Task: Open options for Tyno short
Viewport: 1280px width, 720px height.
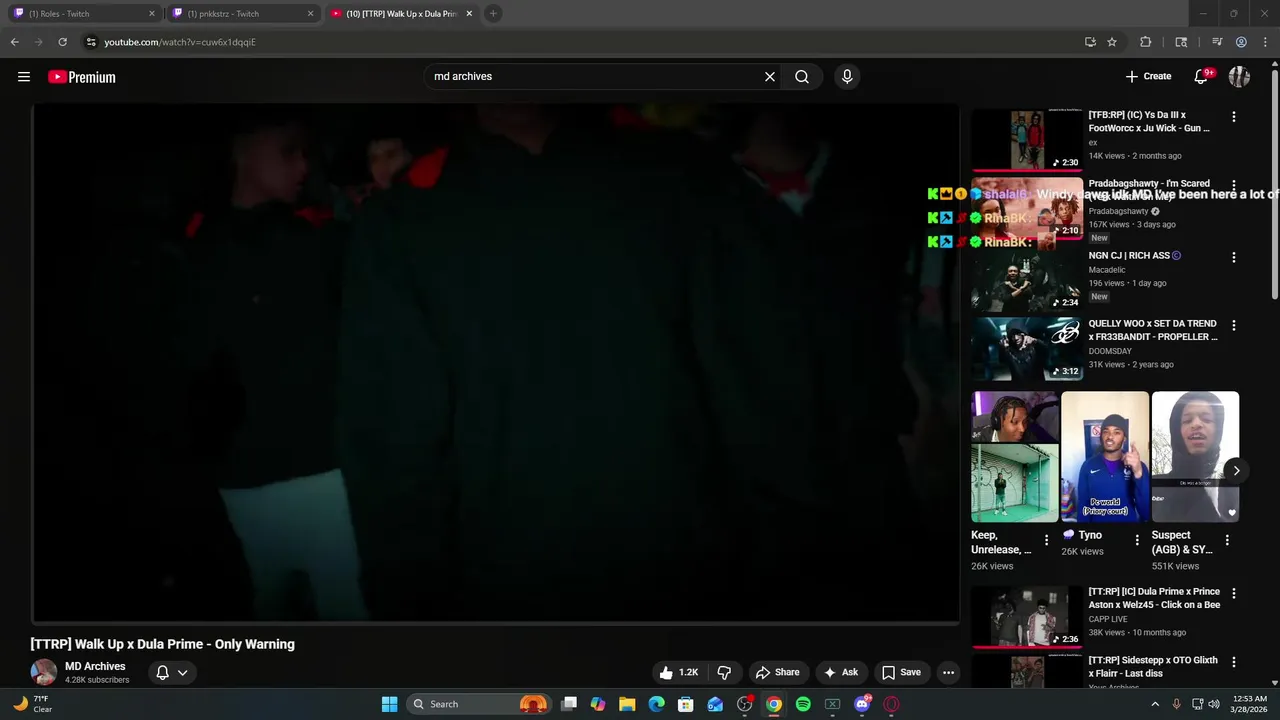Action: point(1136,540)
